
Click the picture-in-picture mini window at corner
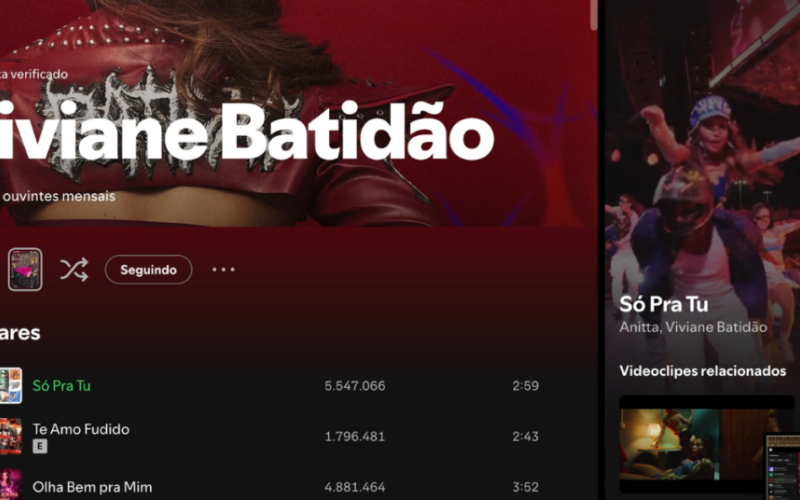click(x=782, y=466)
